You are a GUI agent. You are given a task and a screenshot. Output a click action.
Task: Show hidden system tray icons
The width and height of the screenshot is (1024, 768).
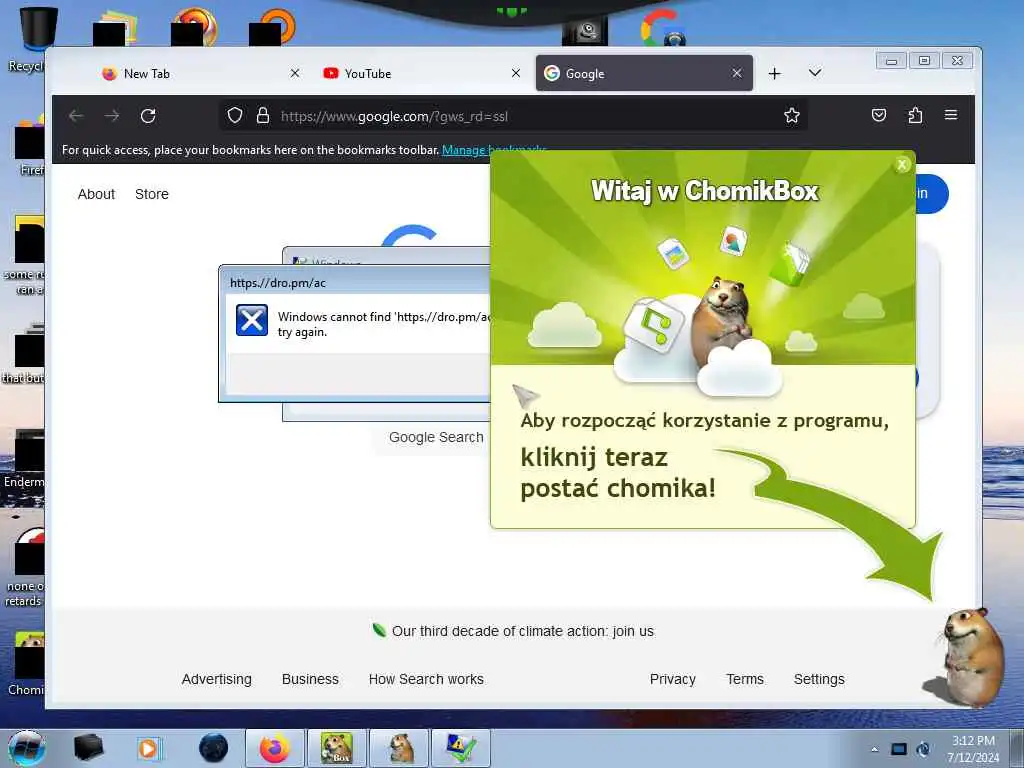pos(874,749)
